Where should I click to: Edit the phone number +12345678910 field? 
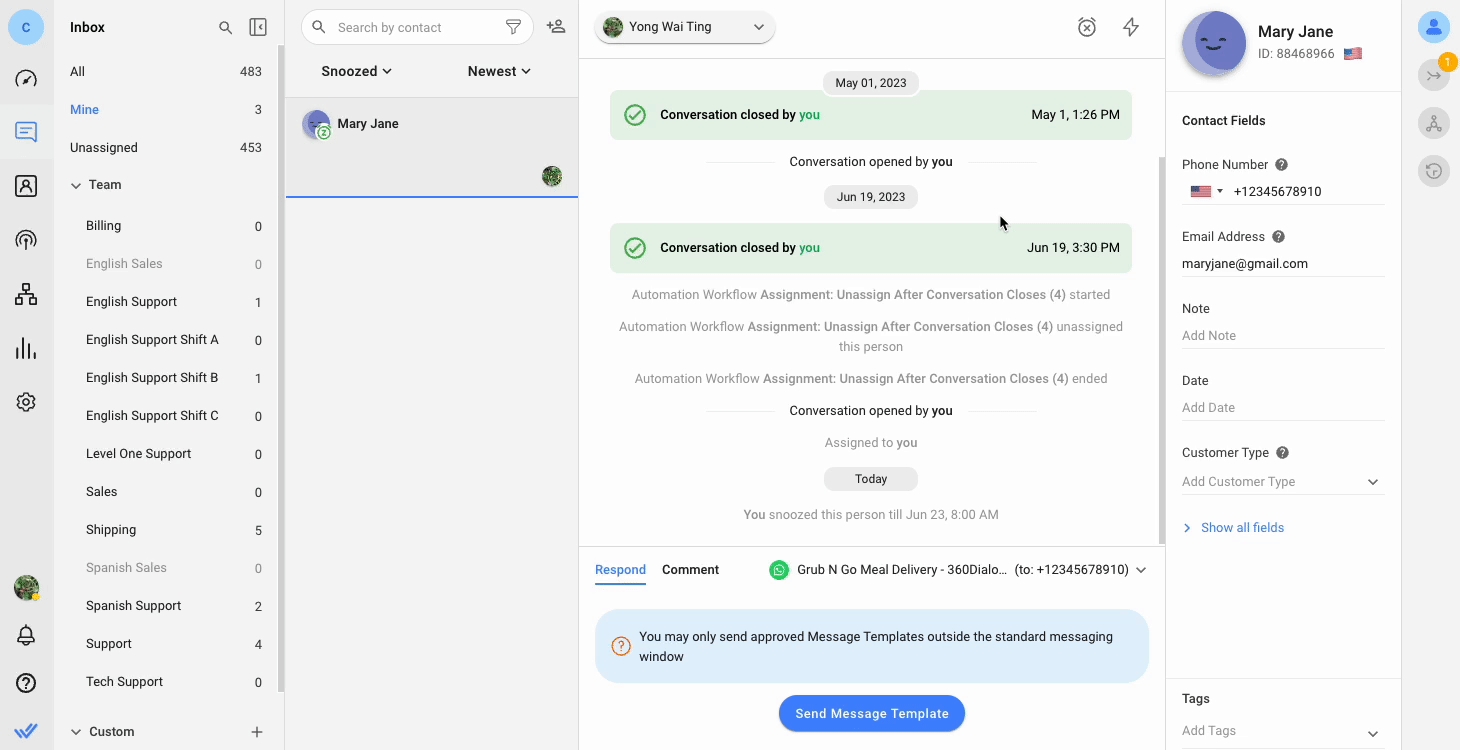tap(1308, 191)
